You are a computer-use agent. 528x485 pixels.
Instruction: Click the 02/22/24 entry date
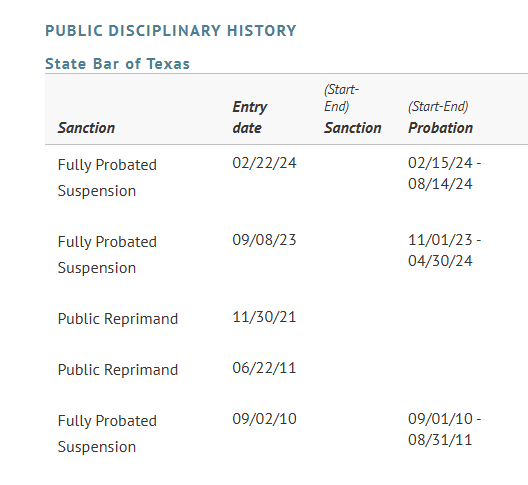[x=264, y=163]
